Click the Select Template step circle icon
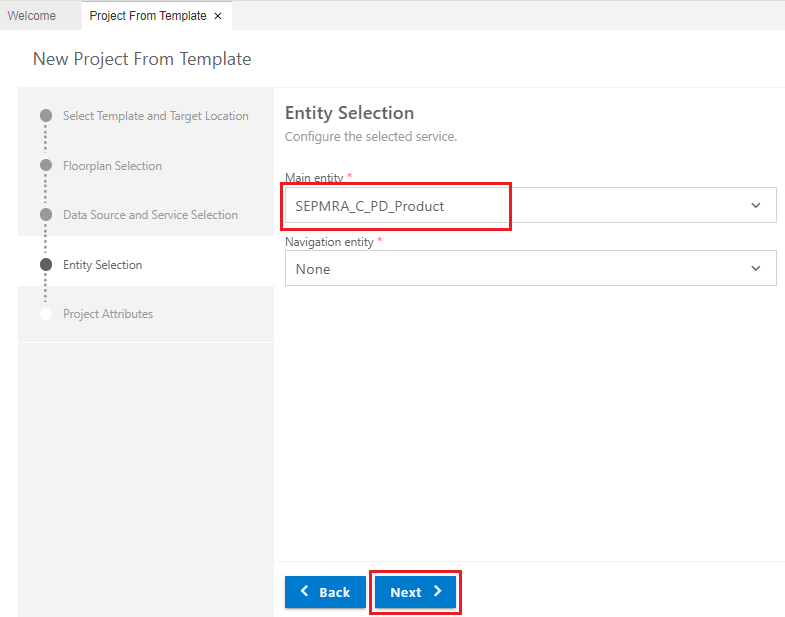This screenshot has width=785, height=617. coord(46,116)
